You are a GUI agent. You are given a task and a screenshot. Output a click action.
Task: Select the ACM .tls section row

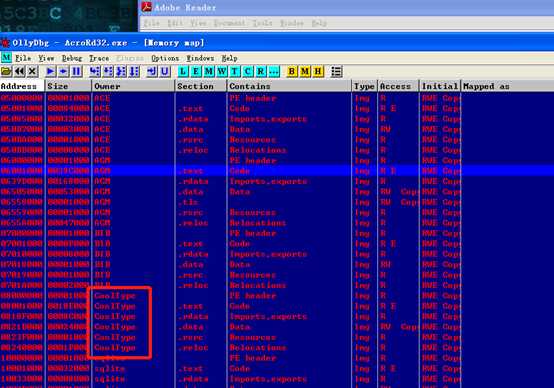(277, 202)
